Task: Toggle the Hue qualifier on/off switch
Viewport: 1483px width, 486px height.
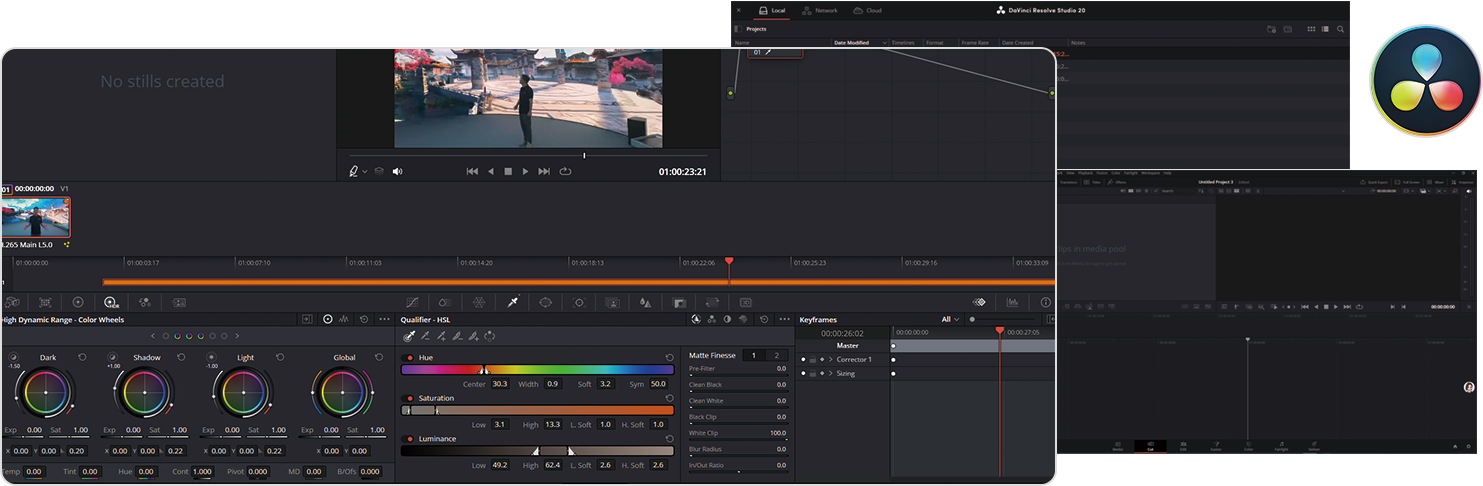Action: [x=408, y=357]
